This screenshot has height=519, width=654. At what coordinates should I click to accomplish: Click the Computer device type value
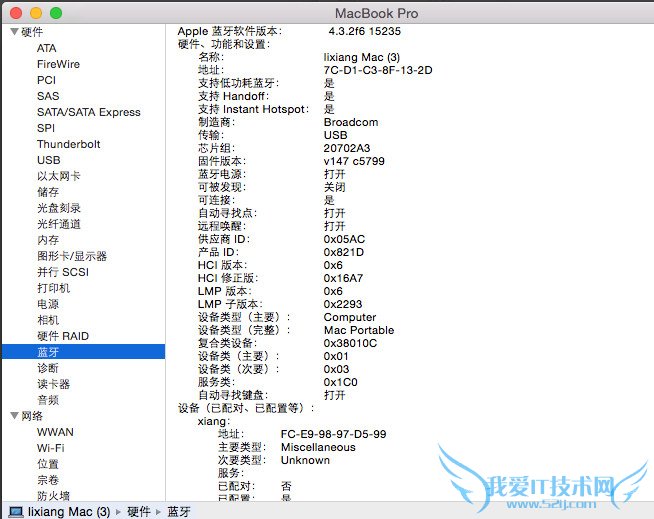click(350, 317)
